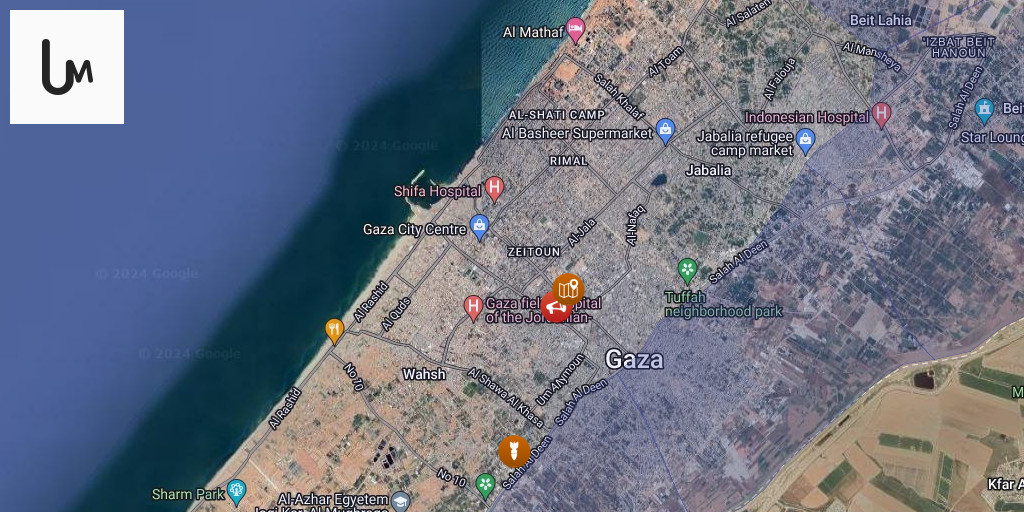
Task: Click the Sharm Park marker
Action: coord(236,492)
